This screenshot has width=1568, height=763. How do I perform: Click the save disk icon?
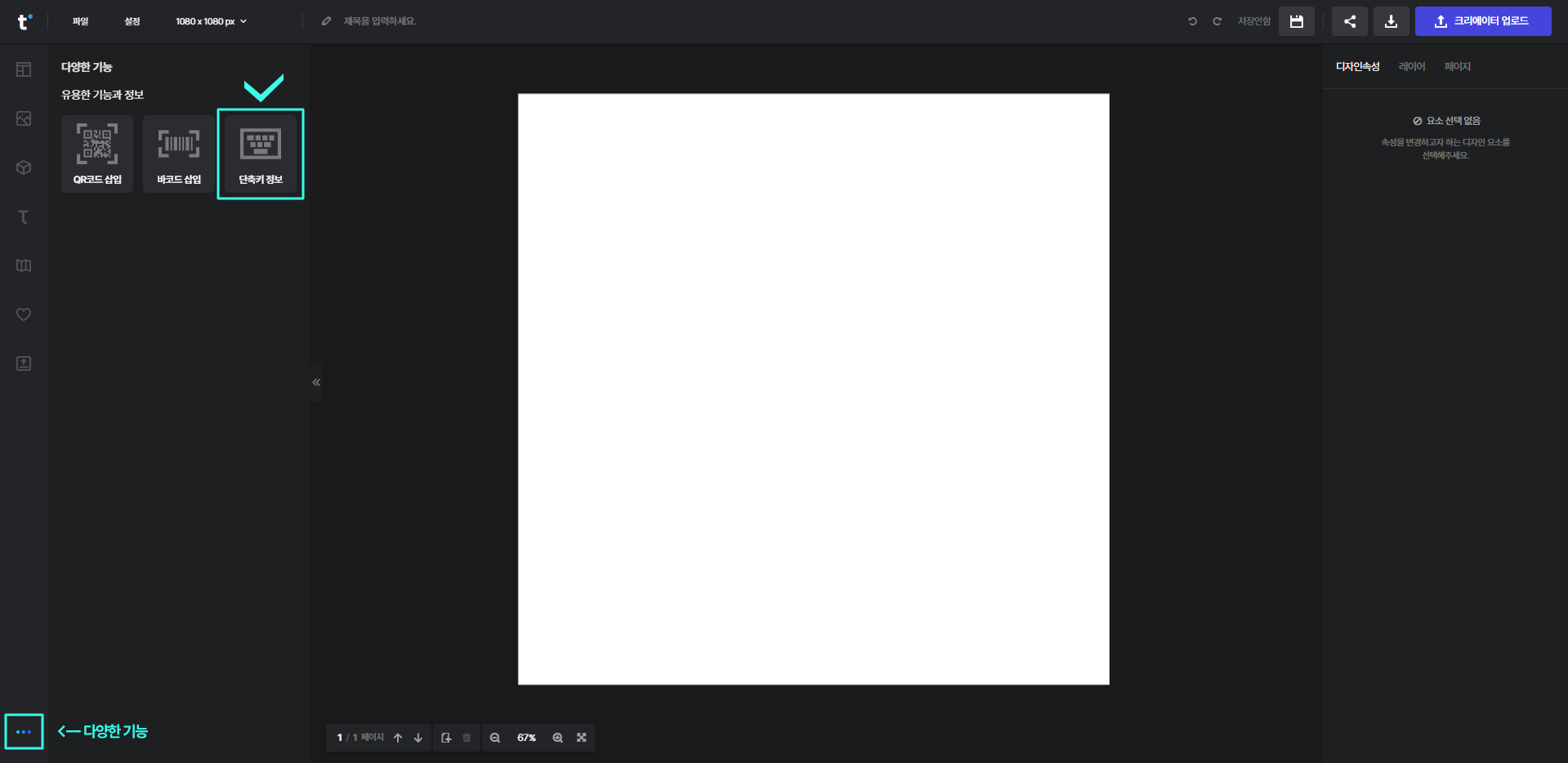[x=1296, y=21]
